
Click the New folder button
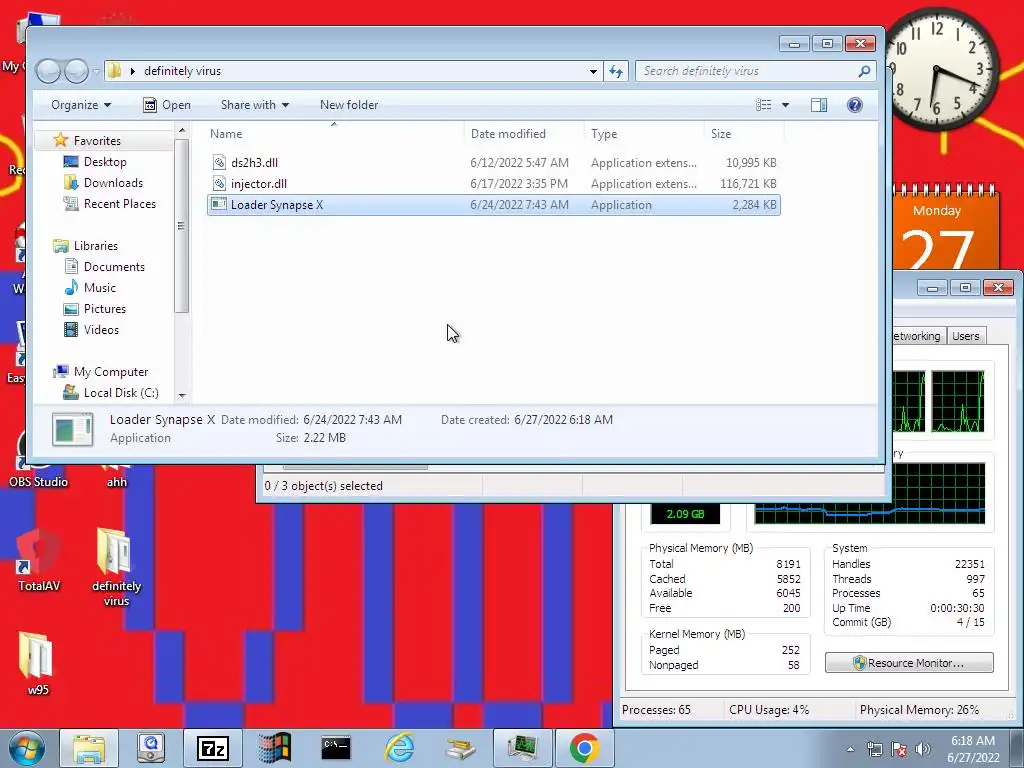(x=349, y=105)
